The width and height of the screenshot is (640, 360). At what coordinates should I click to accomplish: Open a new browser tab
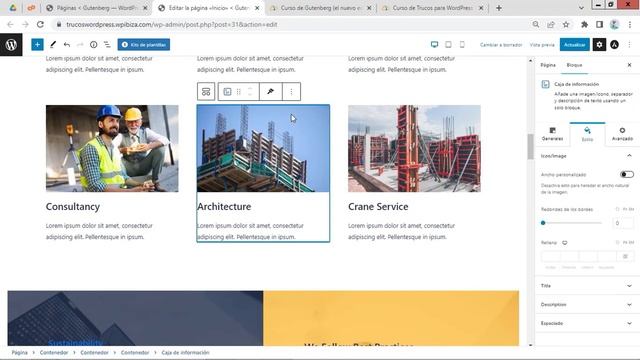click(499, 8)
